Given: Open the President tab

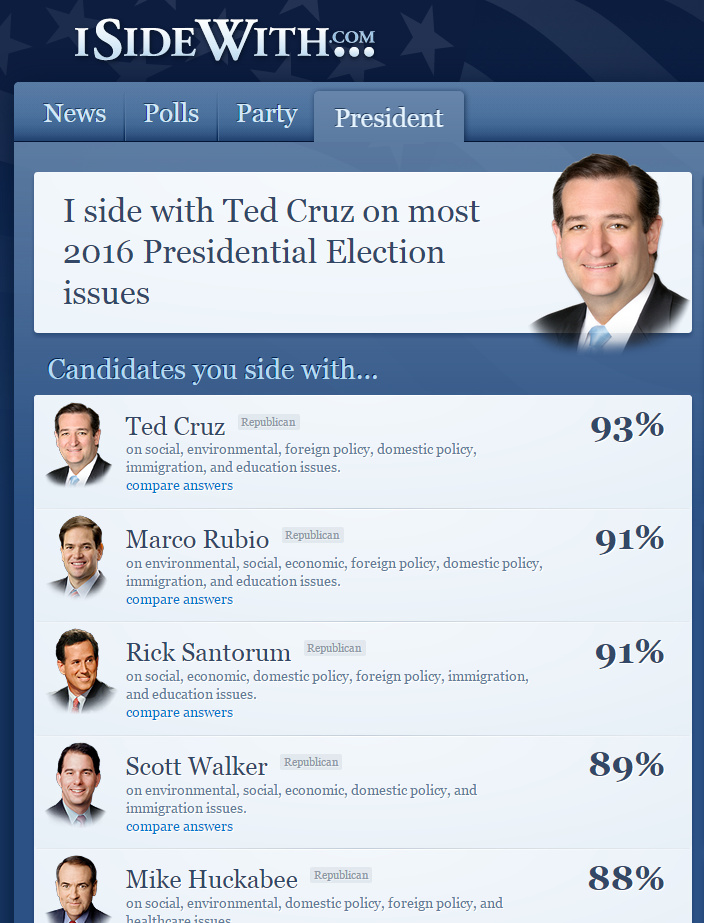Looking at the screenshot, I should pyautogui.click(x=388, y=117).
